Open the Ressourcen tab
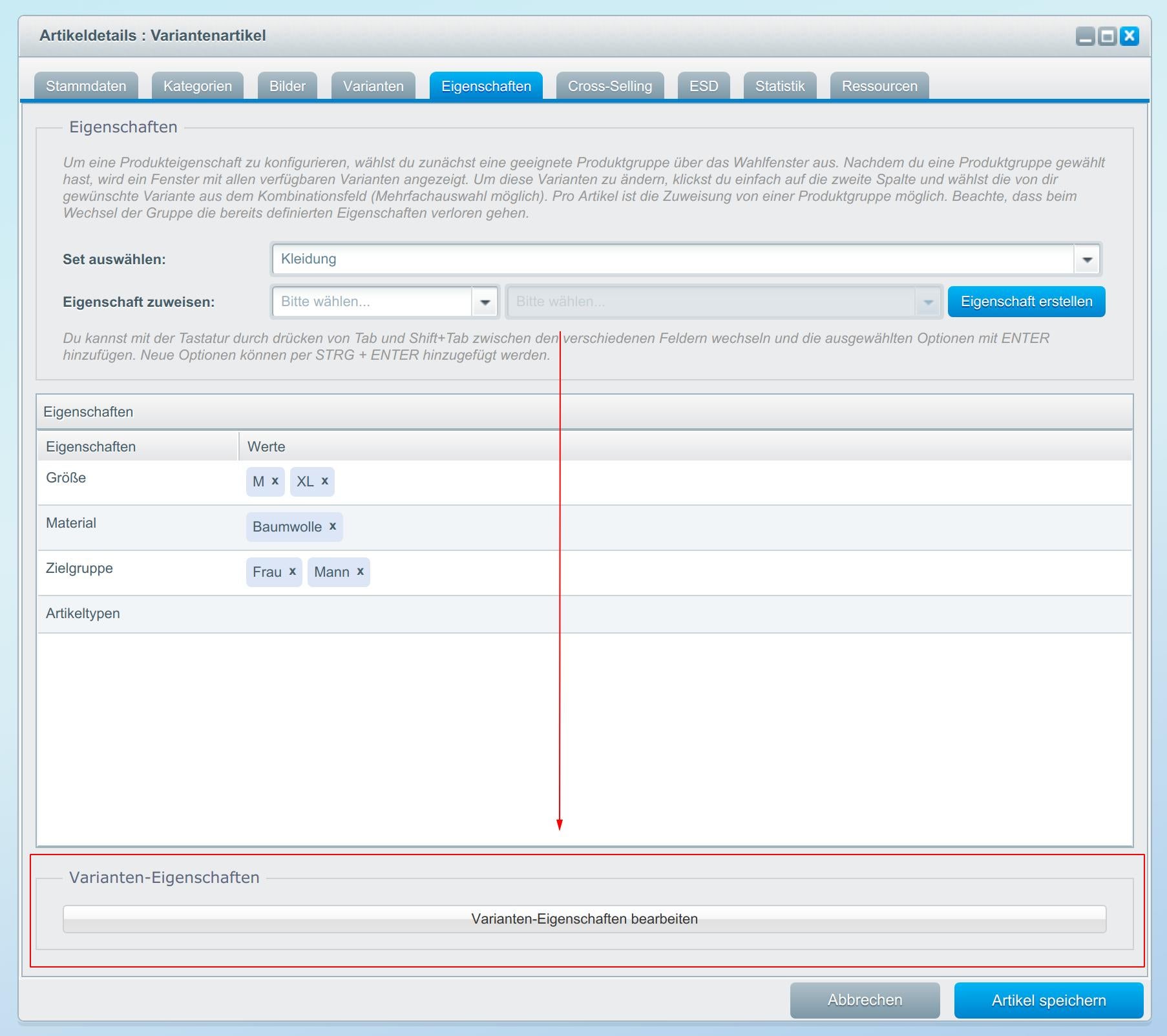 click(879, 86)
